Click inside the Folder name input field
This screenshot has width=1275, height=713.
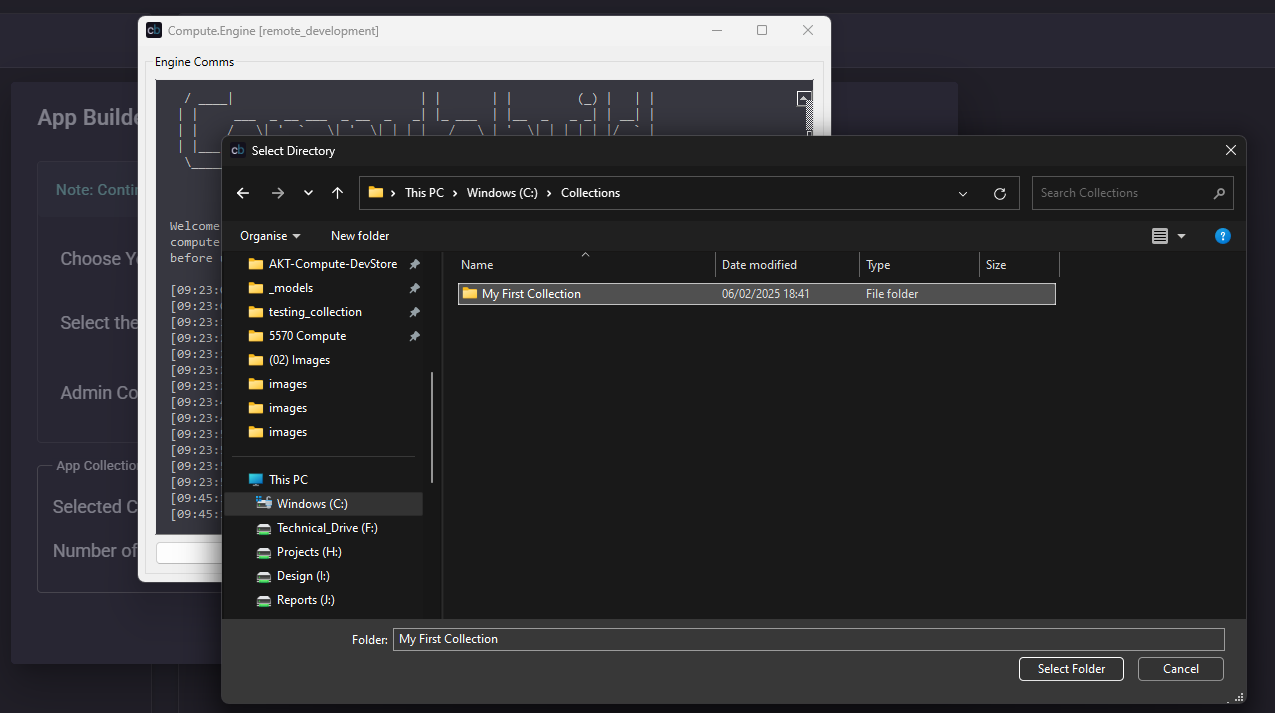tap(700, 639)
